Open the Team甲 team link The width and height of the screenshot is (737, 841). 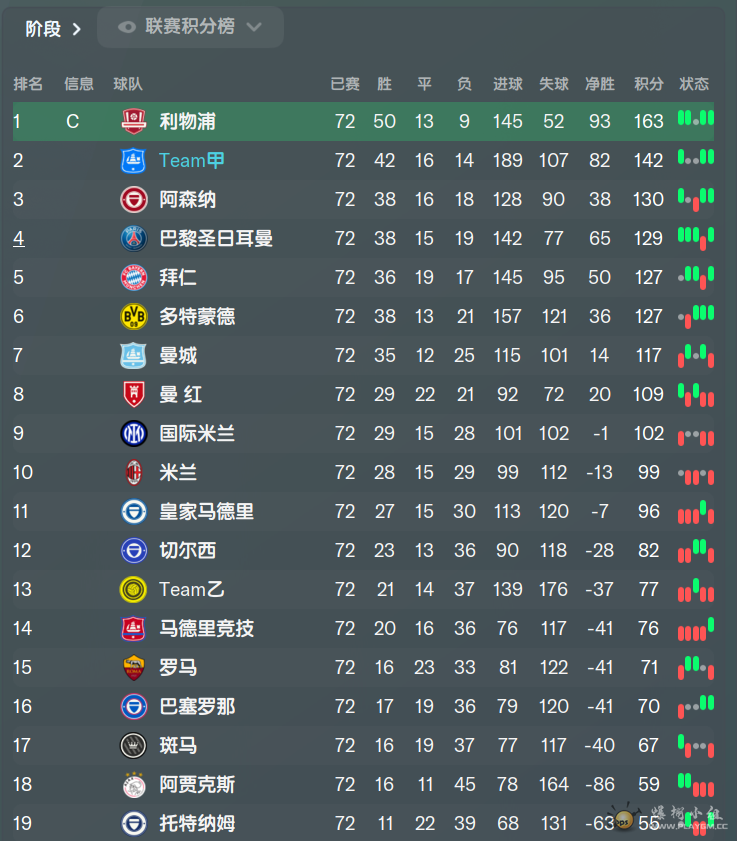(x=191, y=160)
